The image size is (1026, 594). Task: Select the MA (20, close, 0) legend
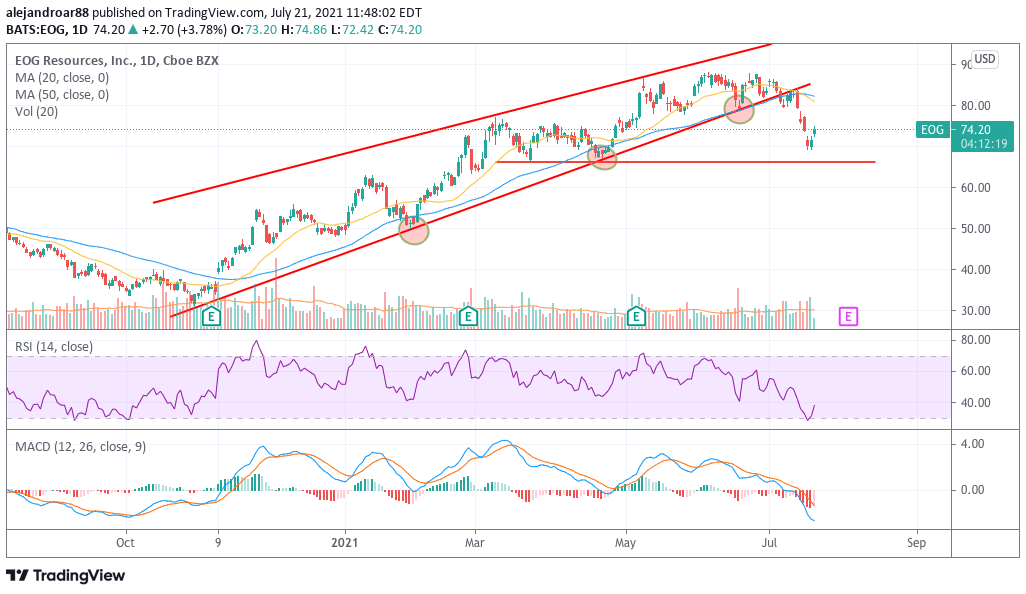tap(62, 77)
